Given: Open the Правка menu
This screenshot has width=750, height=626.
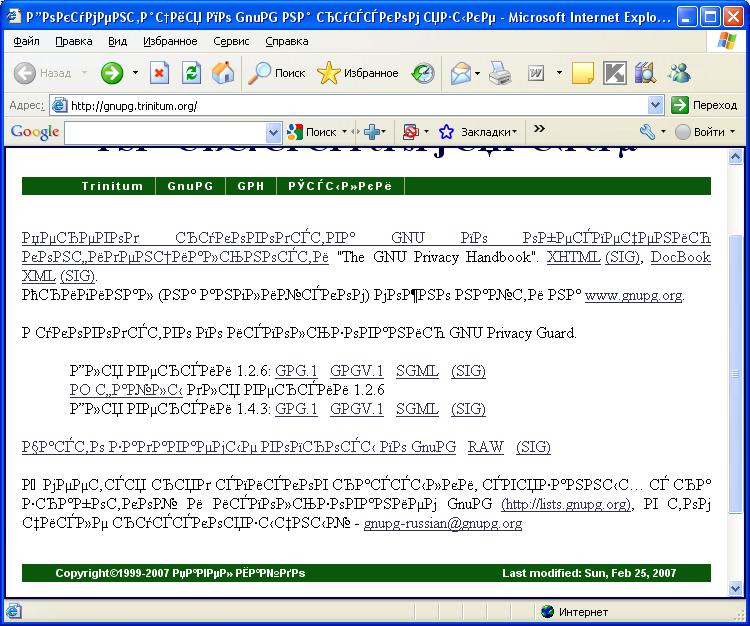Looking at the screenshot, I should coord(74,42).
